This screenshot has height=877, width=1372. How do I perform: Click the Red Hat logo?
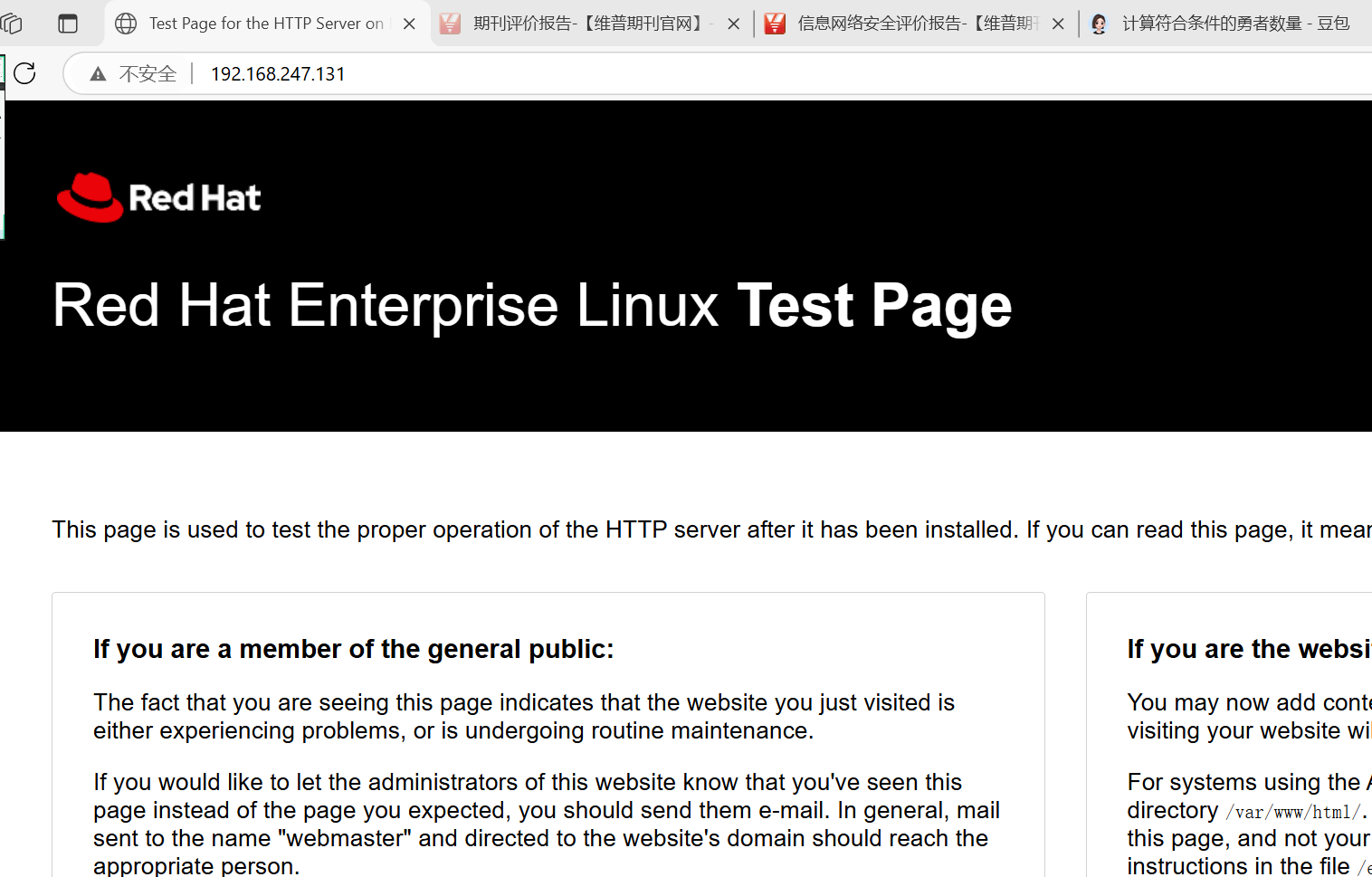[159, 197]
